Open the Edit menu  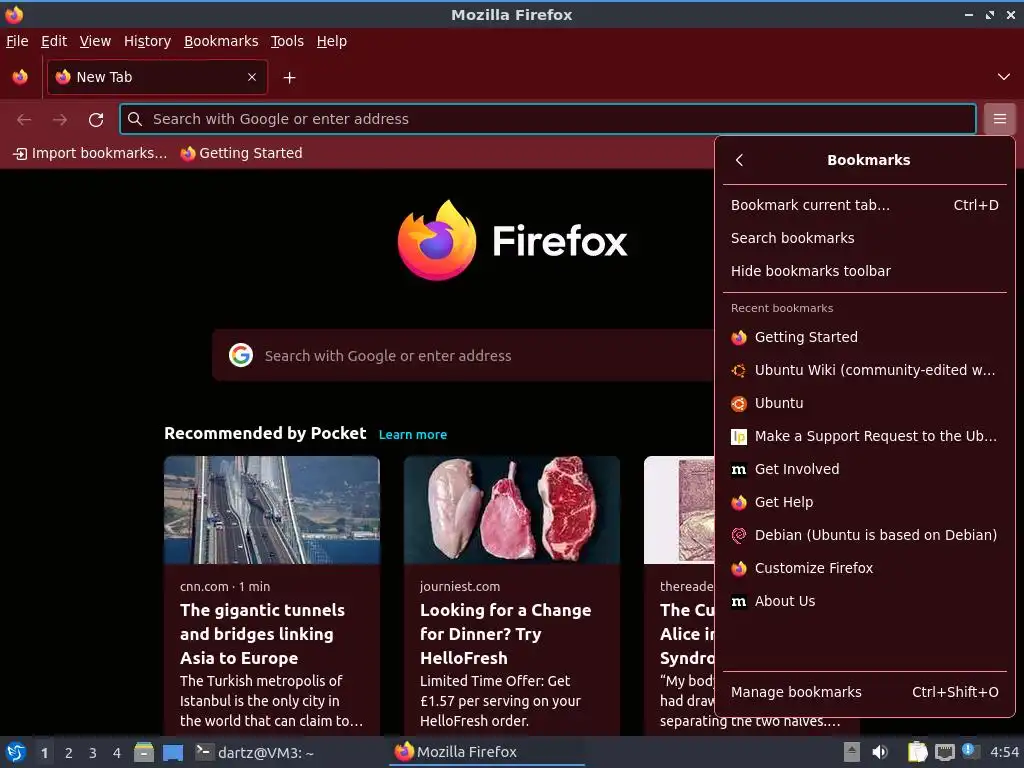tap(54, 41)
